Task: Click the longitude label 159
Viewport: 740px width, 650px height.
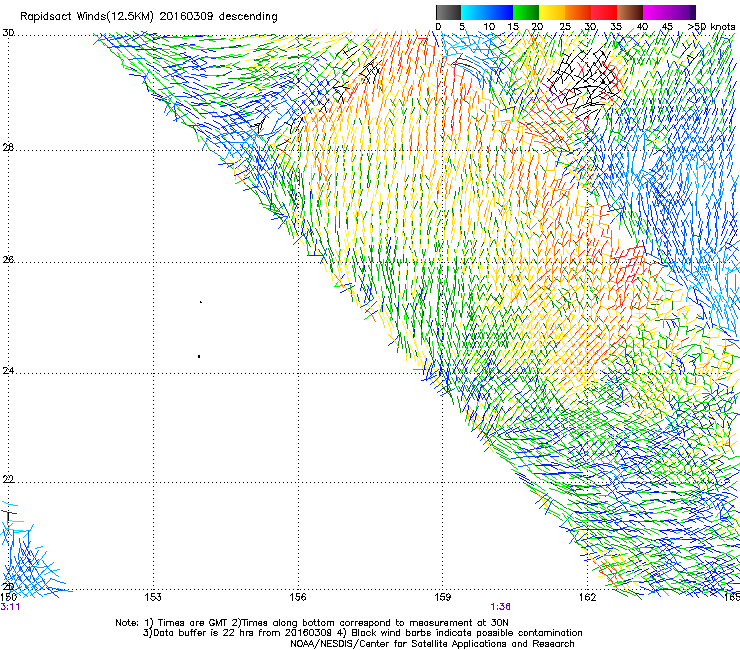Action: [443, 597]
